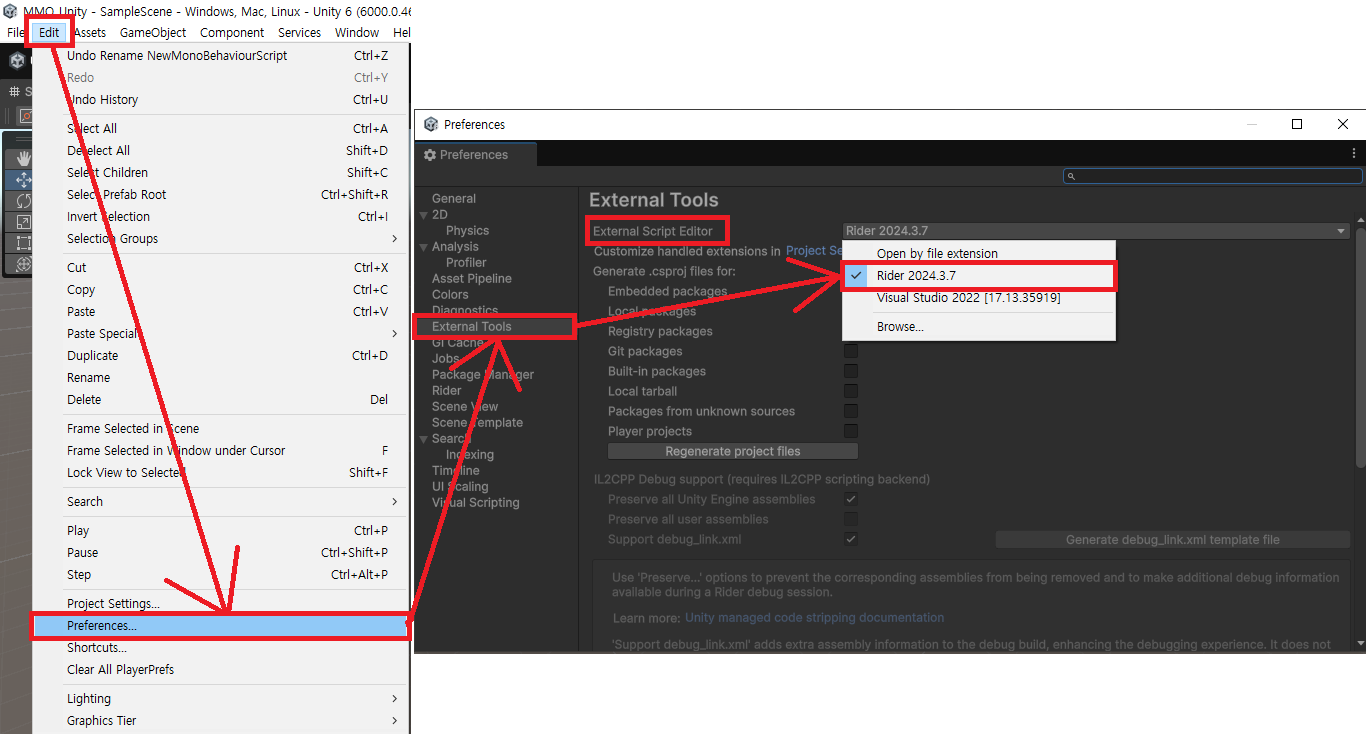Select General in preferences list
The height and width of the screenshot is (734, 1366).
[x=454, y=199]
